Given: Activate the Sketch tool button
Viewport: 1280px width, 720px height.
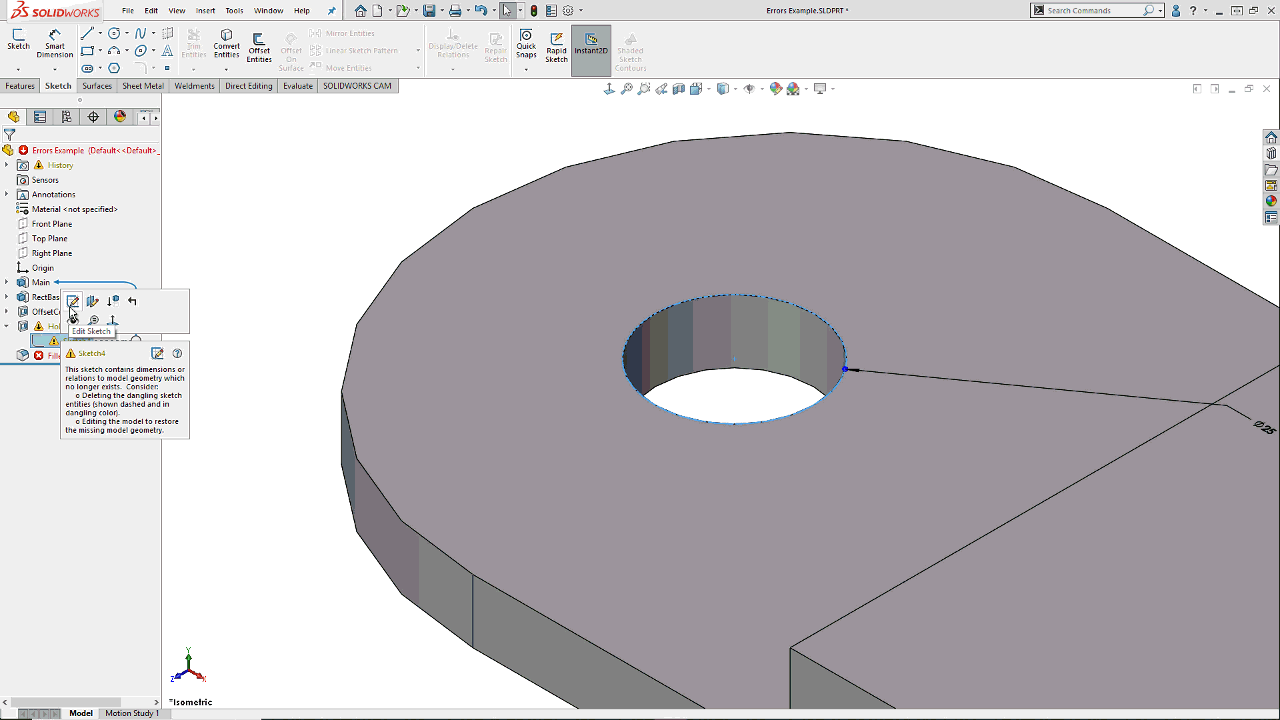Looking at the screenshot, I should pyautogui.click(x=18, y=38).
